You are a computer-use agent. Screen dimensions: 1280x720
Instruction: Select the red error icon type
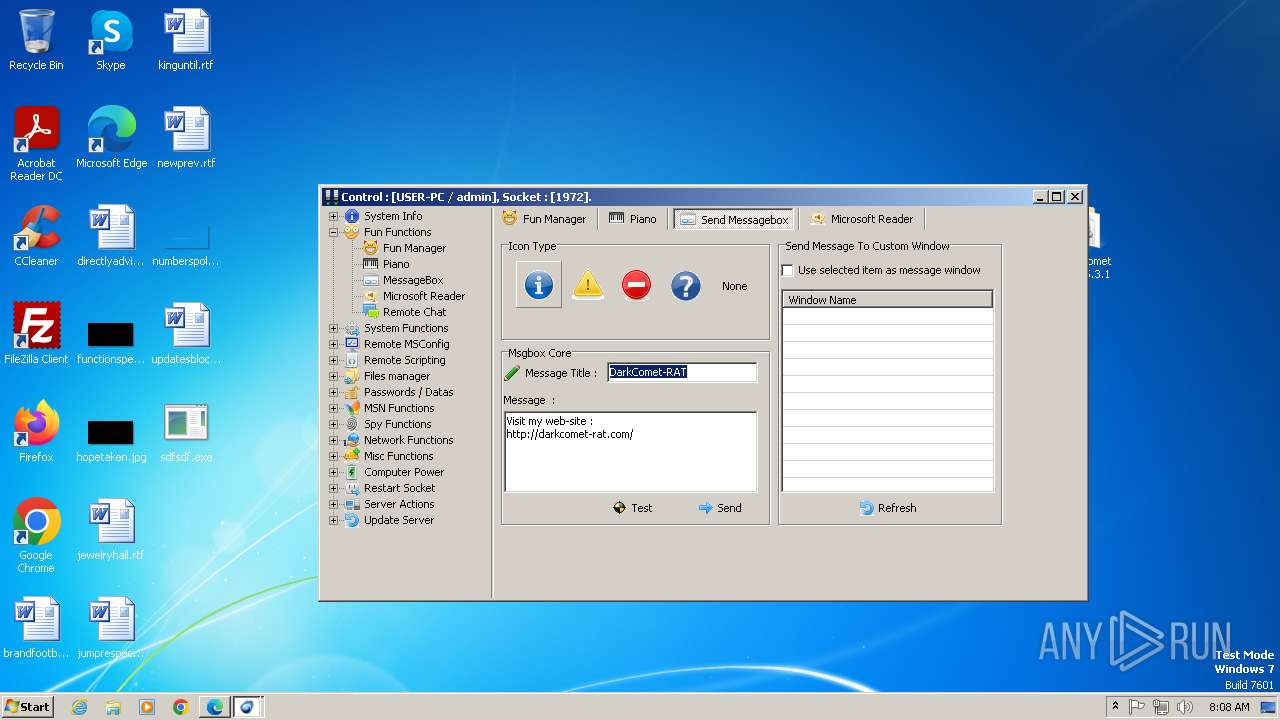point(636,285)
